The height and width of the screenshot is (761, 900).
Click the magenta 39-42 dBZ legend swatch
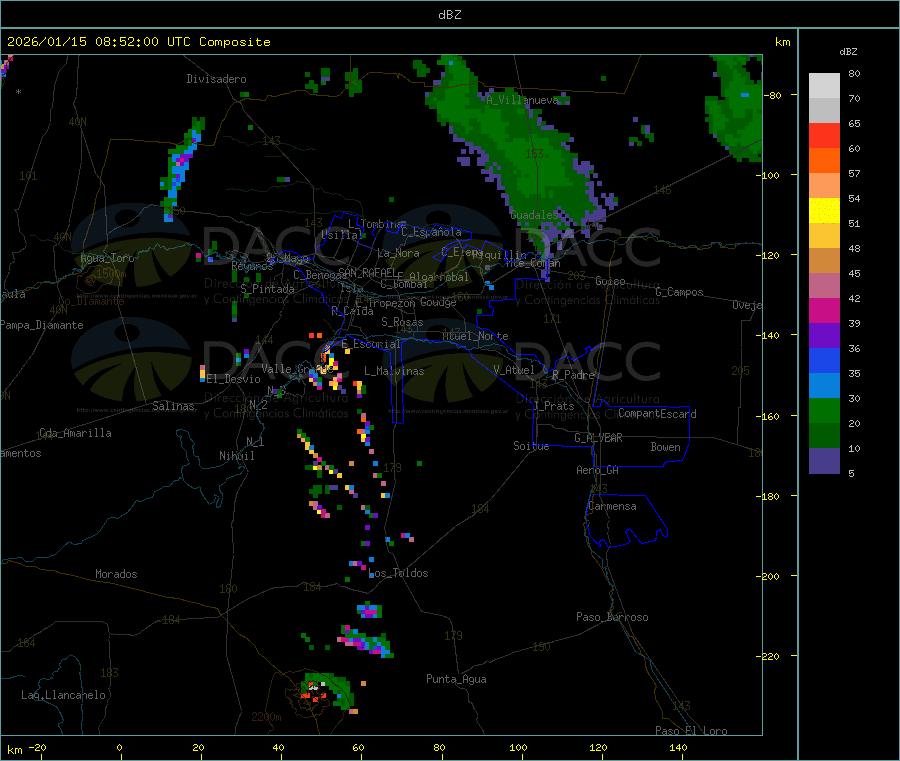(x=824, y=310)
